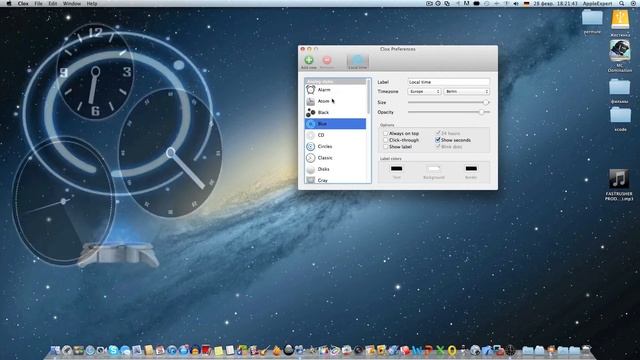Open the Trash in the Dock
Image resolution: width=640 pixels, height=360 pixels.
click(586, 350)
